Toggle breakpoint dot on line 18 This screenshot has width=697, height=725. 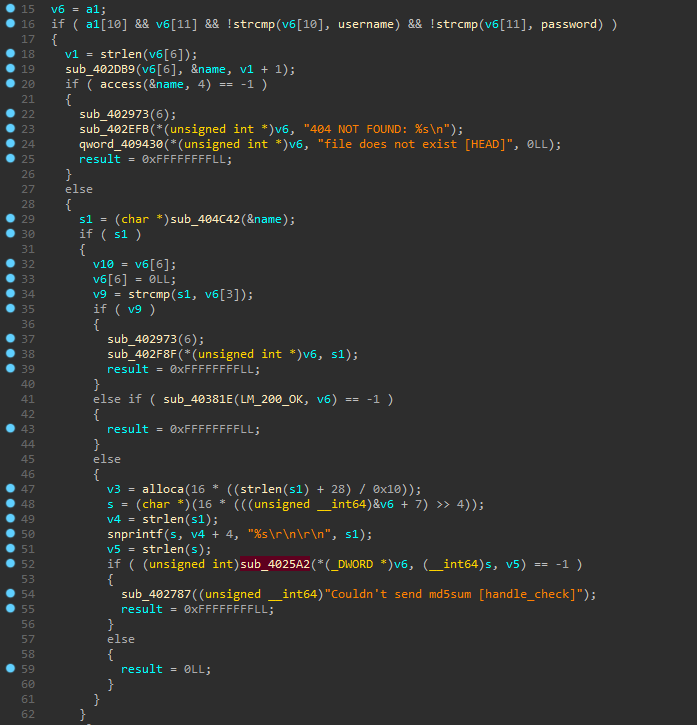click(x=10, y=53)
